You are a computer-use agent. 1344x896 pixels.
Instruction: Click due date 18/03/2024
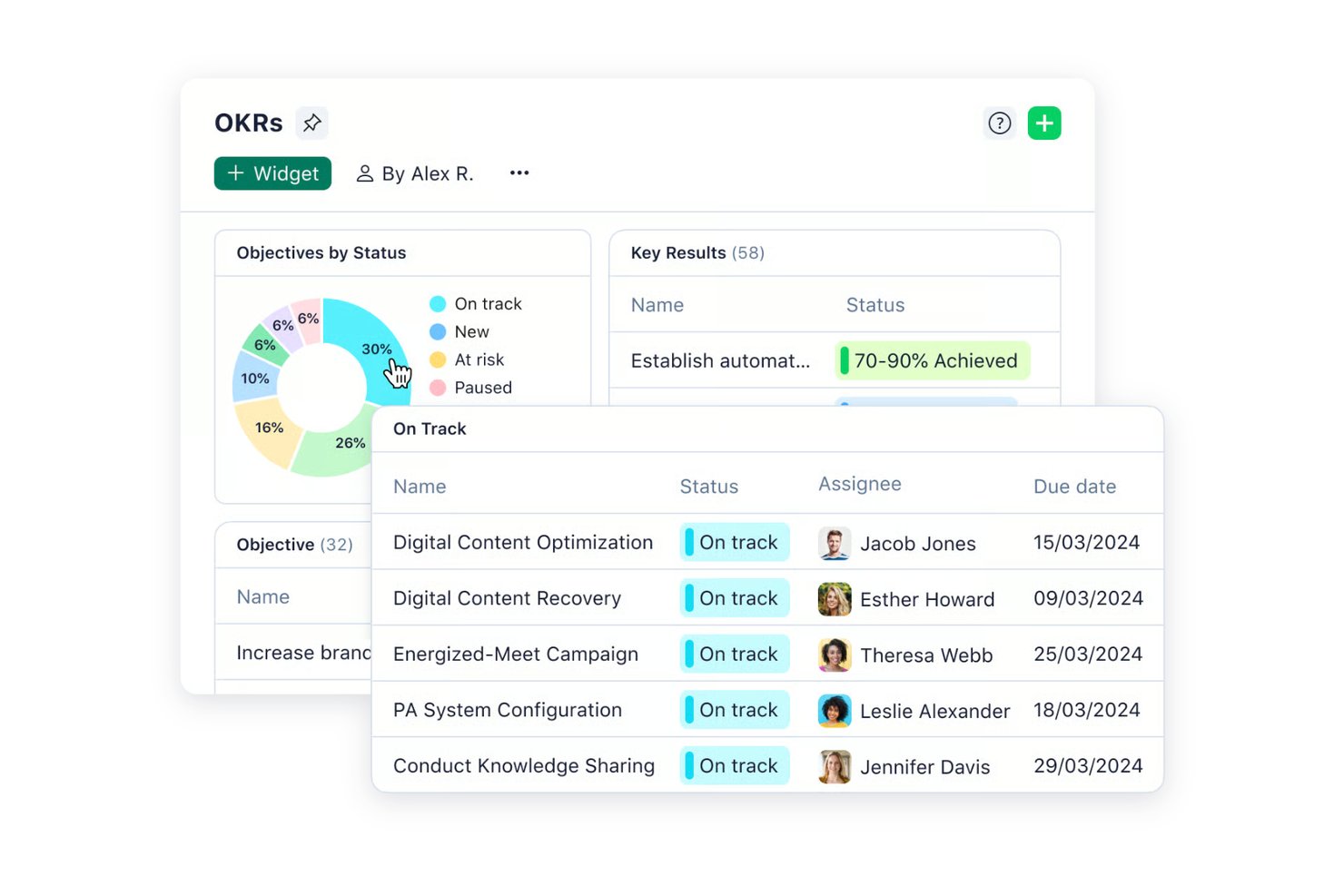coord(1087,710)
